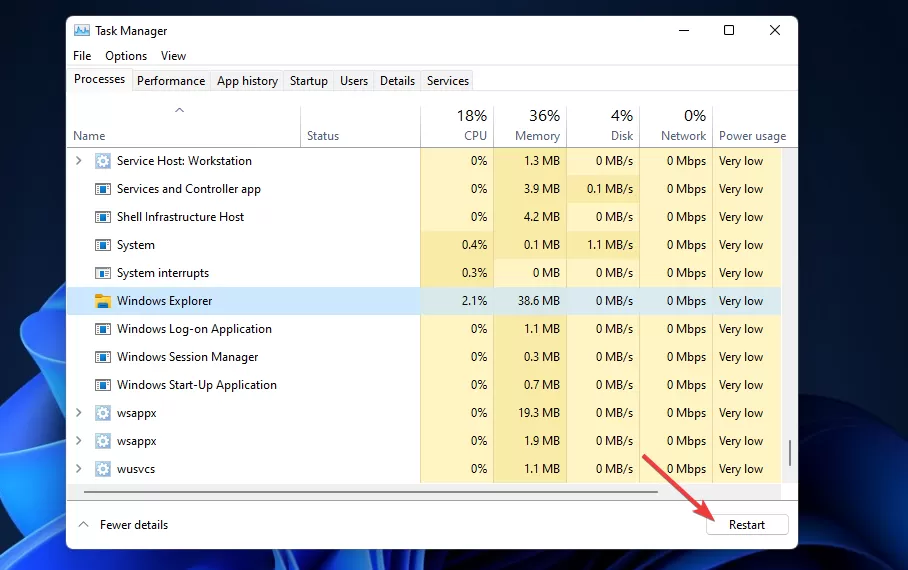Click the horizontal scrollbar at the bottom

(371, 492)
